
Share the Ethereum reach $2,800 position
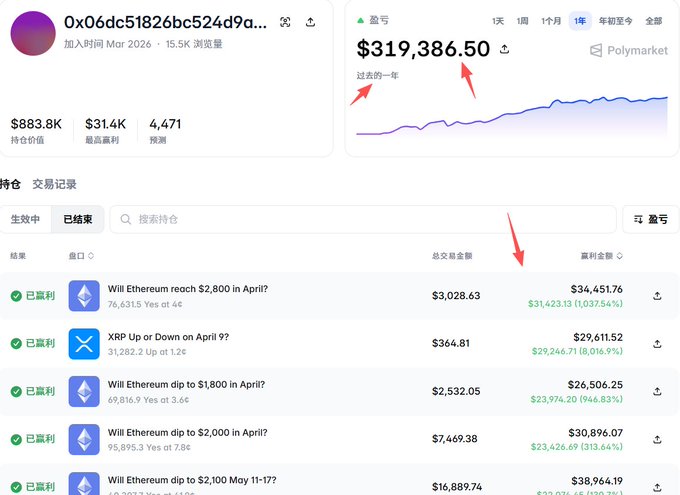657,296
